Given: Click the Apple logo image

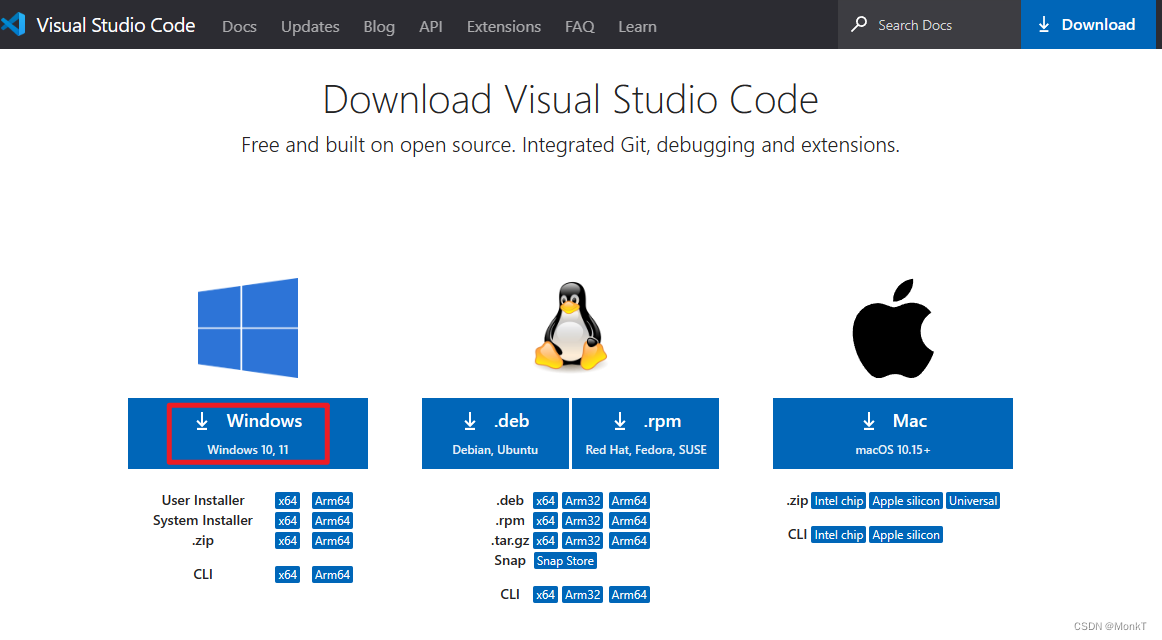Looking at the screenshot, I should 893,328.
